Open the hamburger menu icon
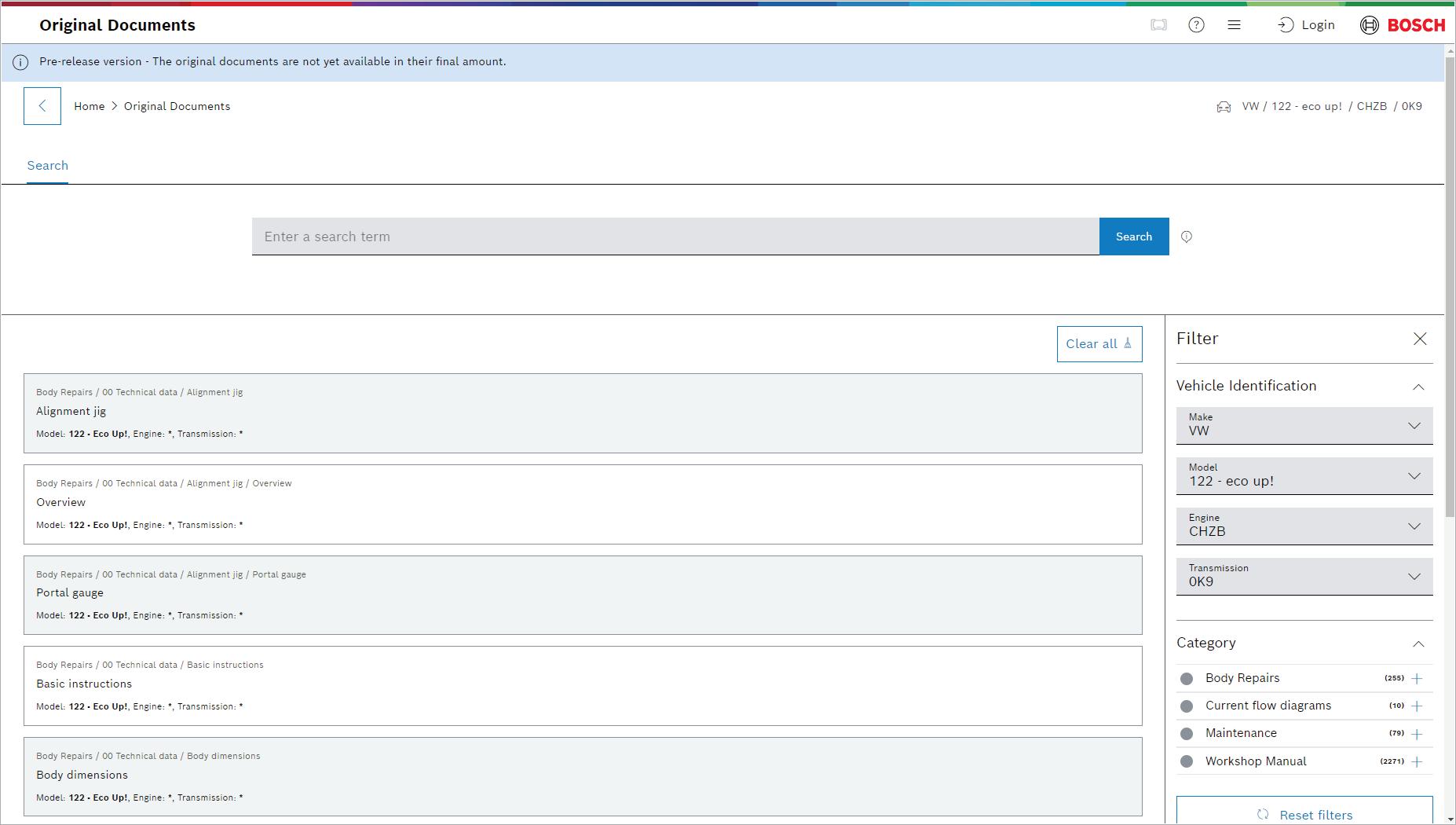1456x825 pixels. click(1234, 25)
